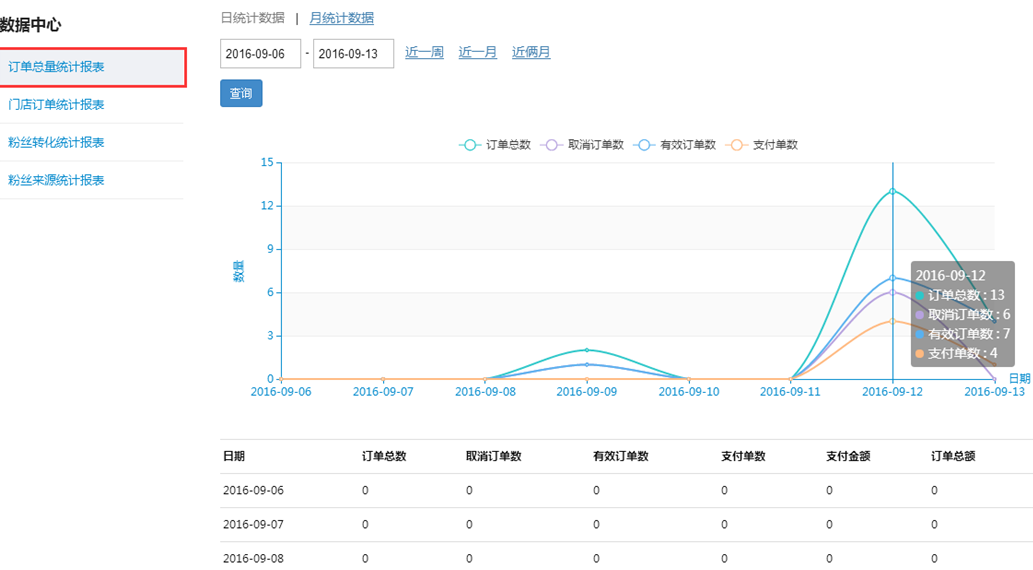Click the 订单总数 data point on 2016-09-09
1033x570 pixels.
tap(587, 350)
